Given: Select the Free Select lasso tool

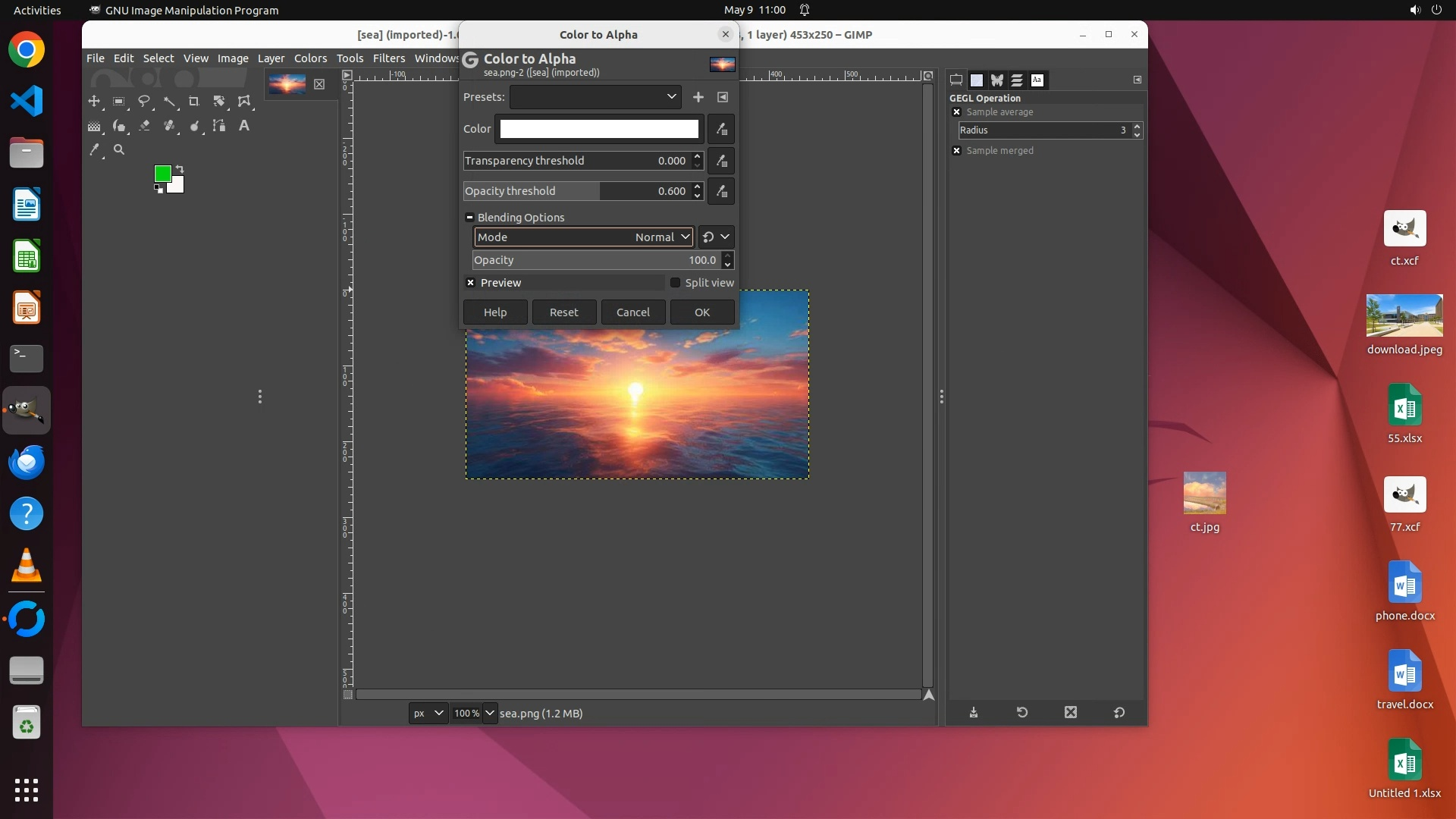Looking at the screenshot, I should tap(144, 102).
